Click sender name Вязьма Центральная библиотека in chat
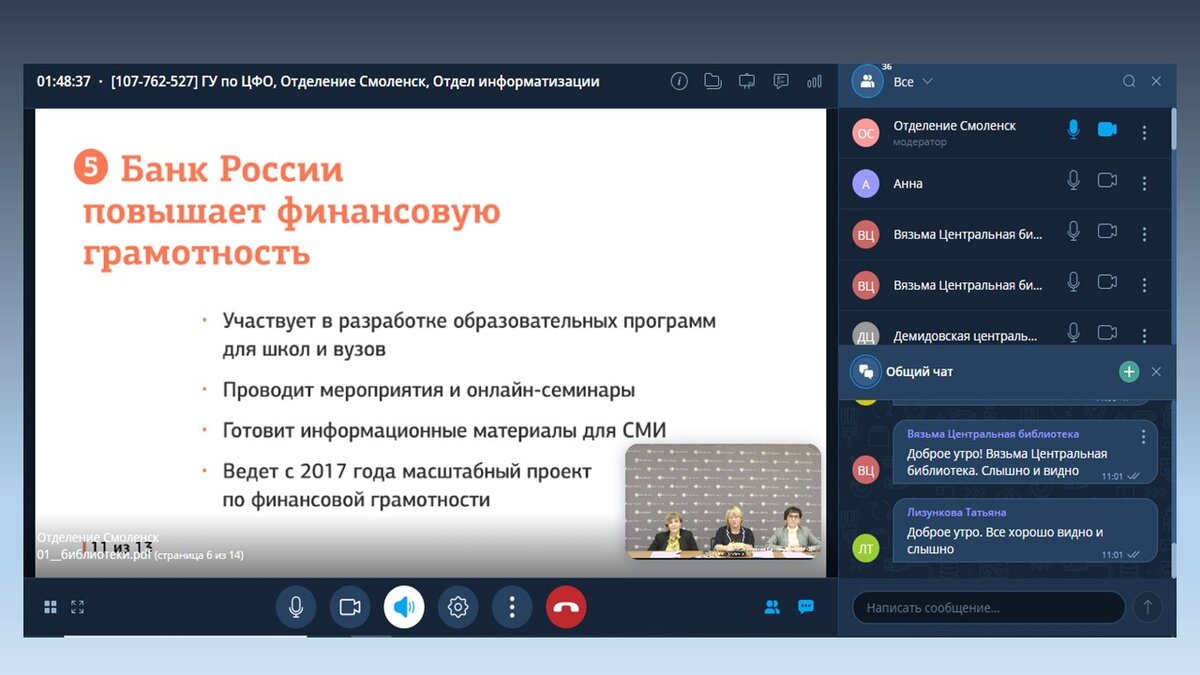Viewport: 1200px width, 675px height. tap(993, 435)
